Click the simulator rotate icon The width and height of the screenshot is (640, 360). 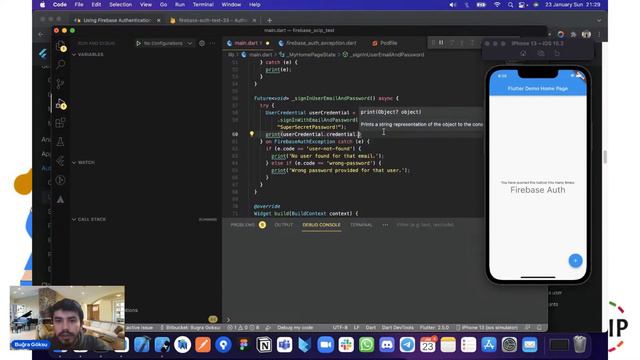[557, 53]
